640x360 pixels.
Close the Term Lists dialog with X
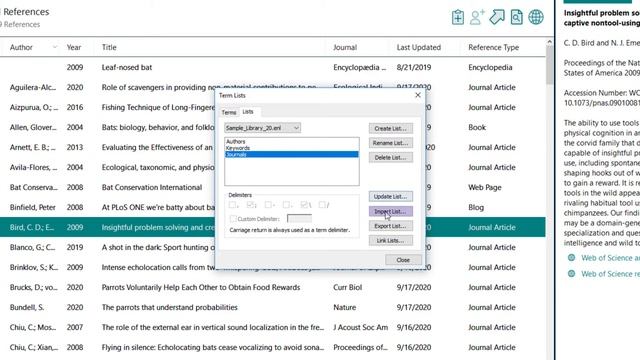pos(418,95)
